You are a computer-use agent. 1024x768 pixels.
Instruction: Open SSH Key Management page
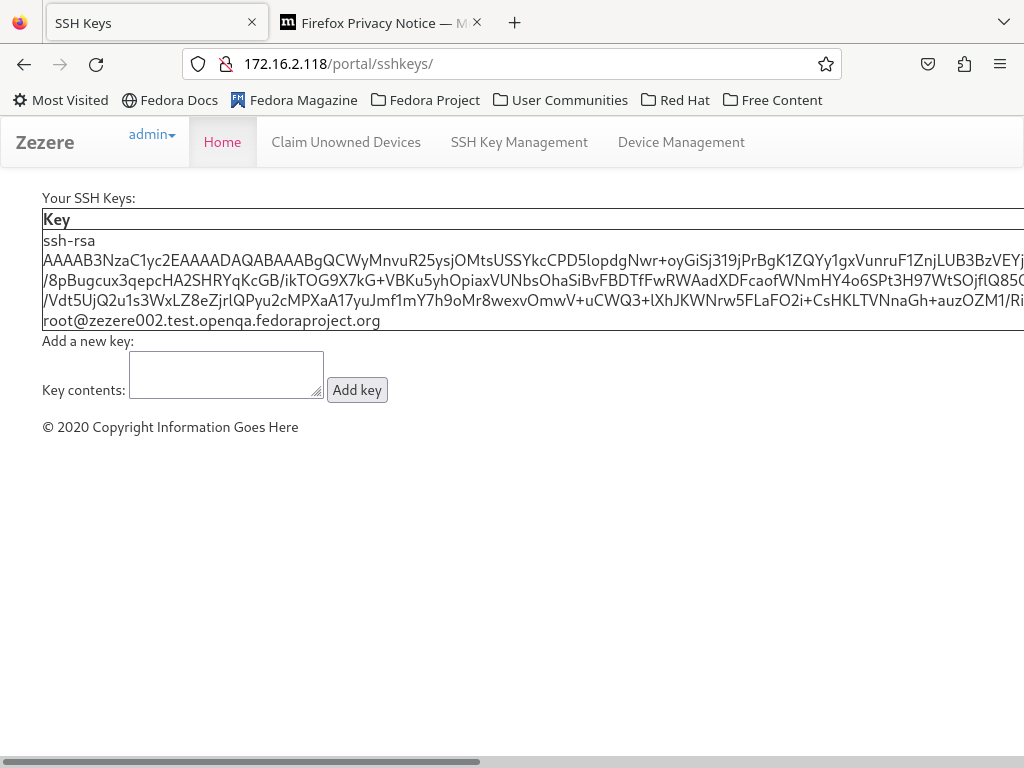(519, 142)
